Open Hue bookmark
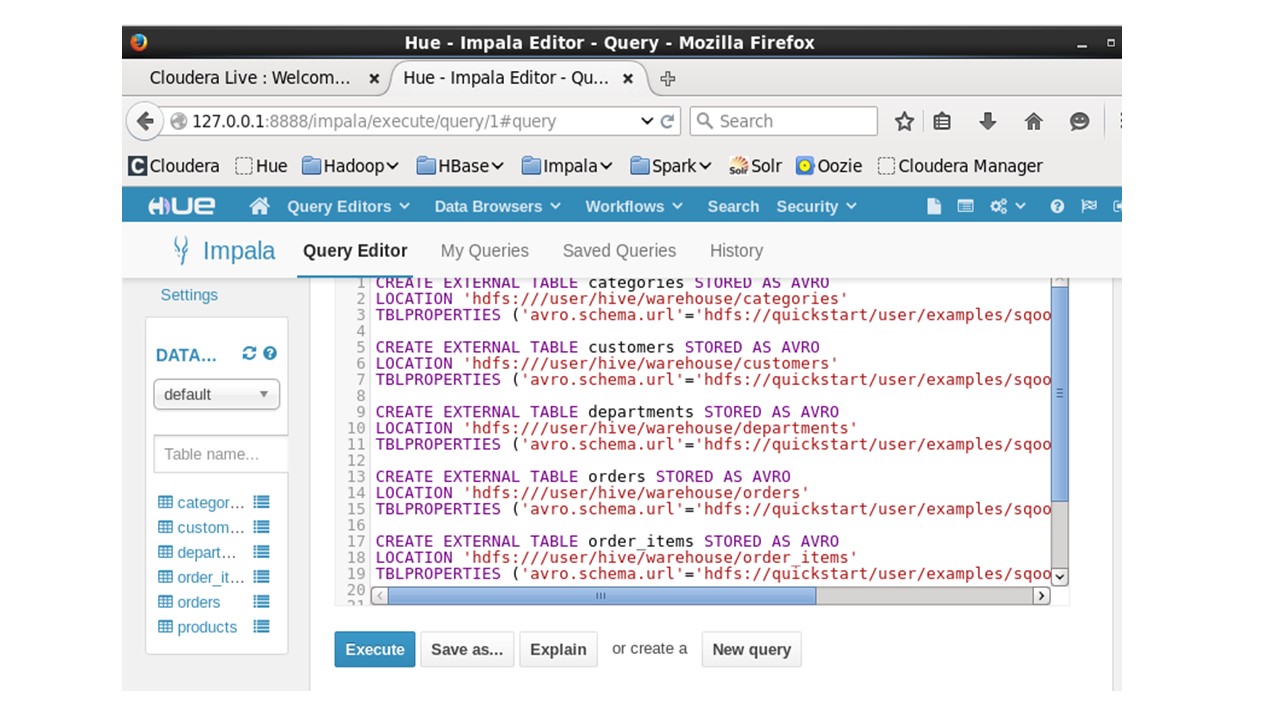 [x=261, y=166]
